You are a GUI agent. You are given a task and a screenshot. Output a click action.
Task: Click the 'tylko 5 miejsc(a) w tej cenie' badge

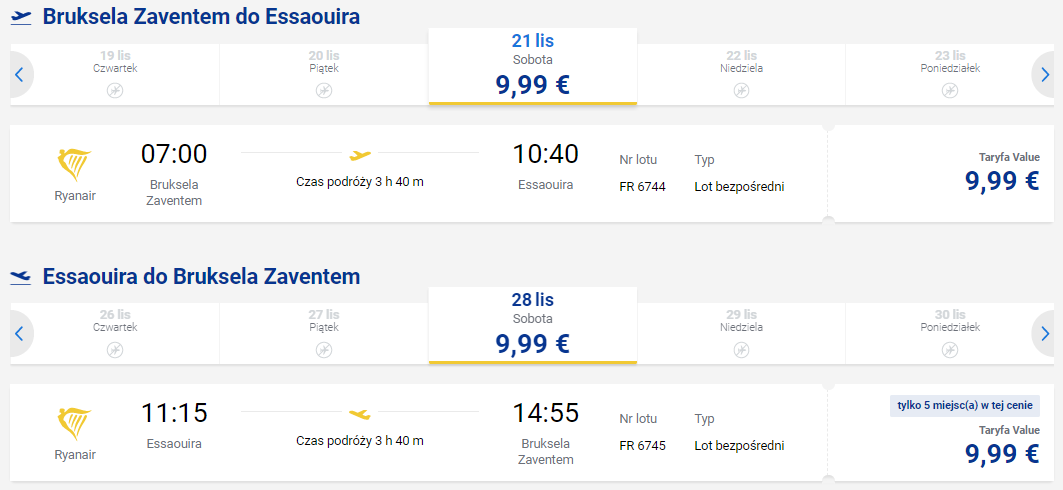pyautogui.click(x=965, y=406)
